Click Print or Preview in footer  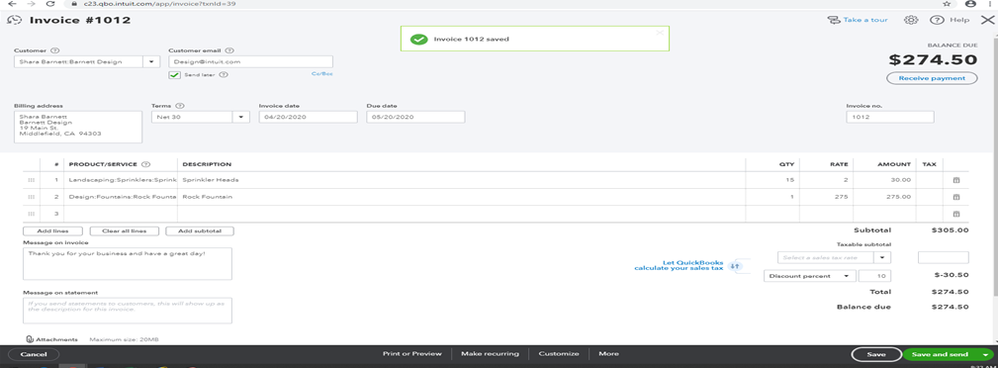click(x=412, y=354)
